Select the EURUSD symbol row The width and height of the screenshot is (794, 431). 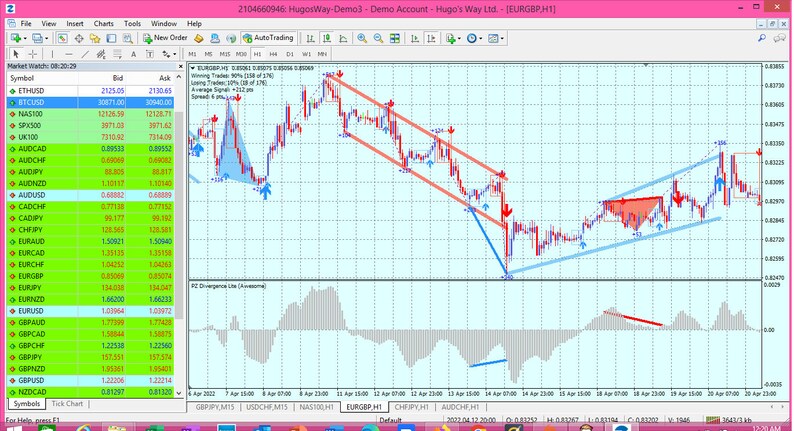coord(90,311)
